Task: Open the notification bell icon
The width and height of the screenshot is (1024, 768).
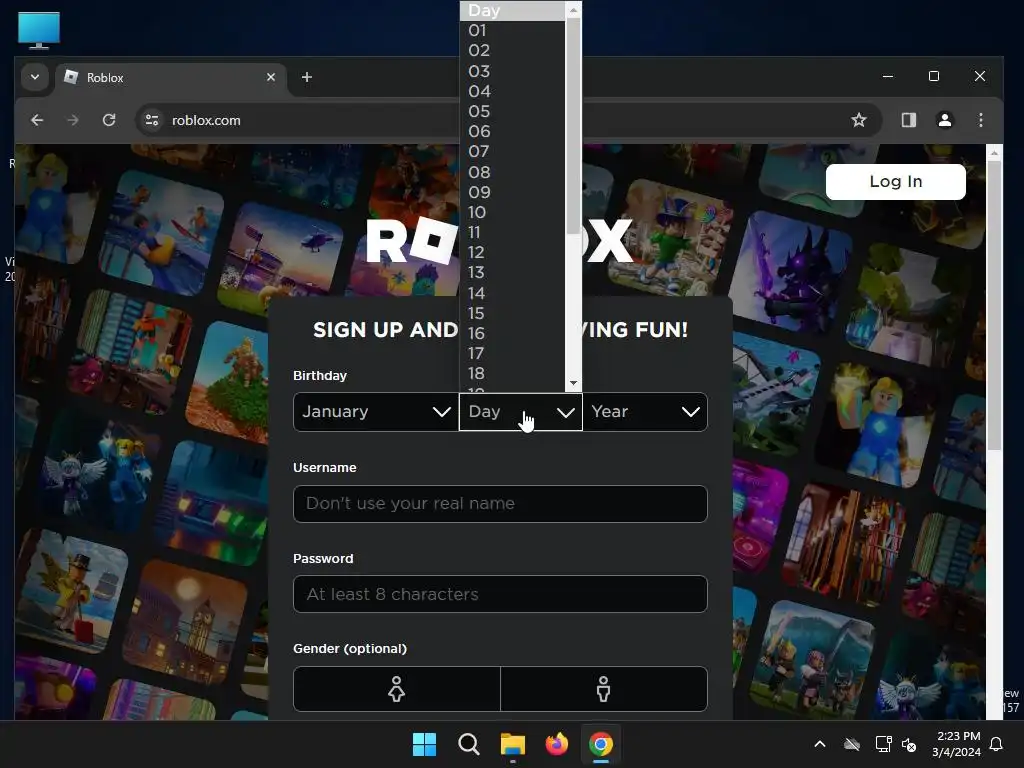Action: coord(996,744)
